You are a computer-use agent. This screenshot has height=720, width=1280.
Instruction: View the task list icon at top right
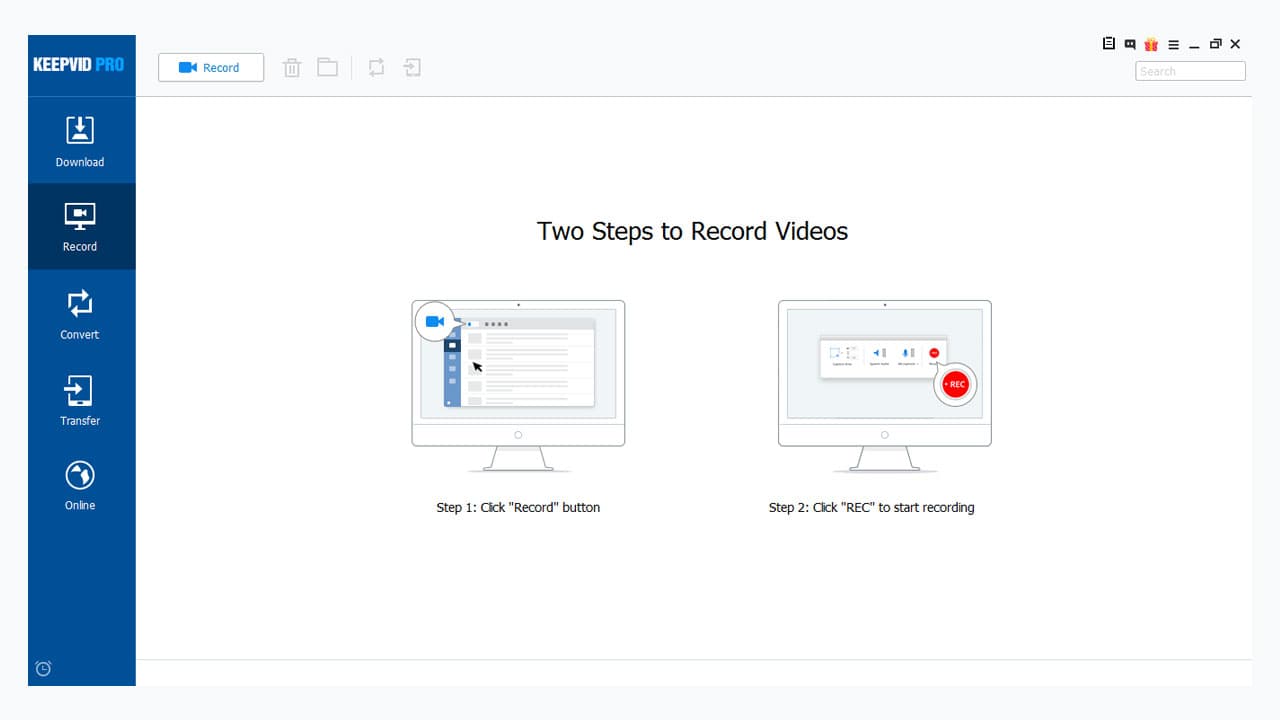1108,44
